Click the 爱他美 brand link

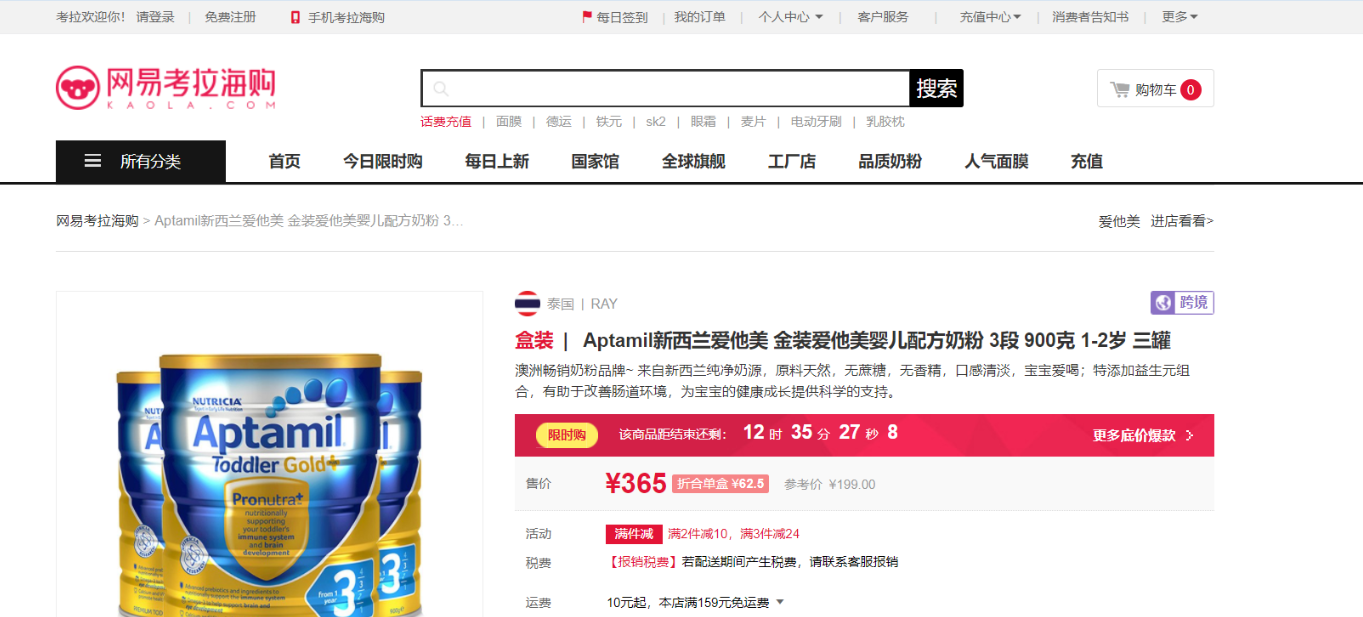(x=1119, y=221)
